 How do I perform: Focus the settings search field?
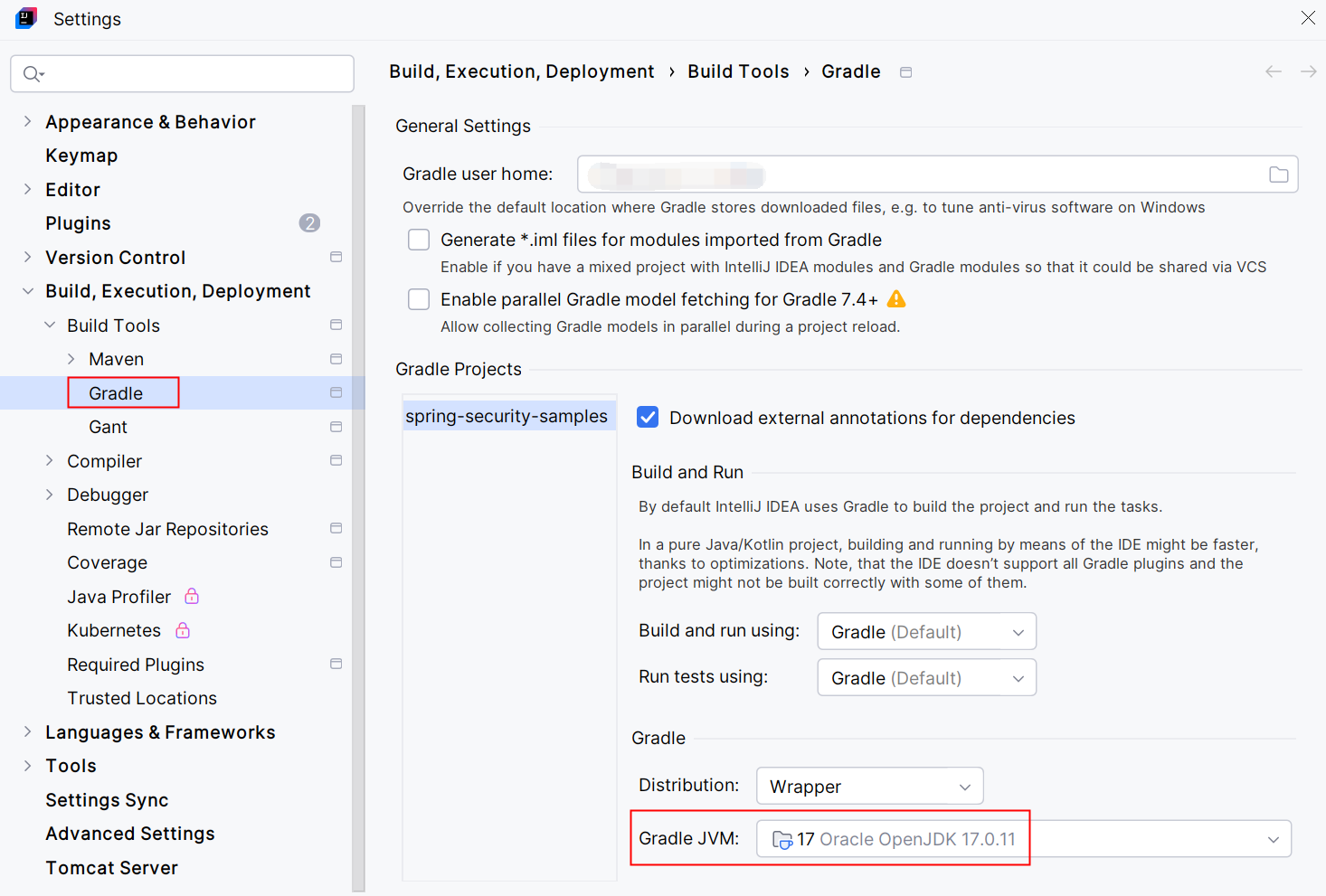pos(182,74)
